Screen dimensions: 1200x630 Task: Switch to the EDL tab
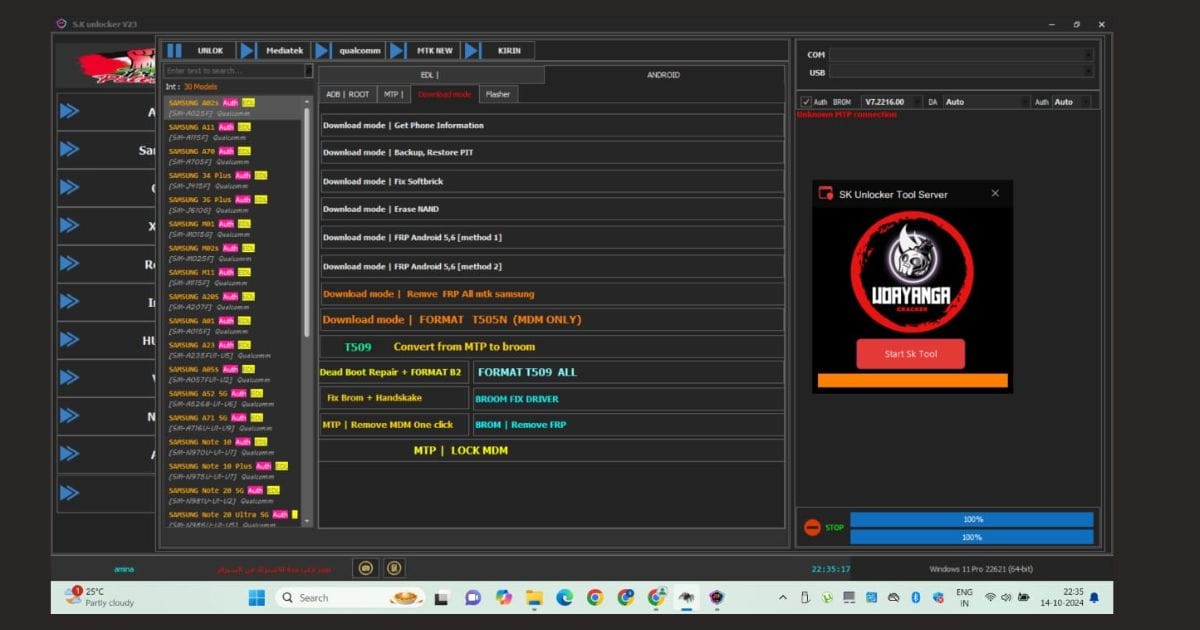[431, 75]
